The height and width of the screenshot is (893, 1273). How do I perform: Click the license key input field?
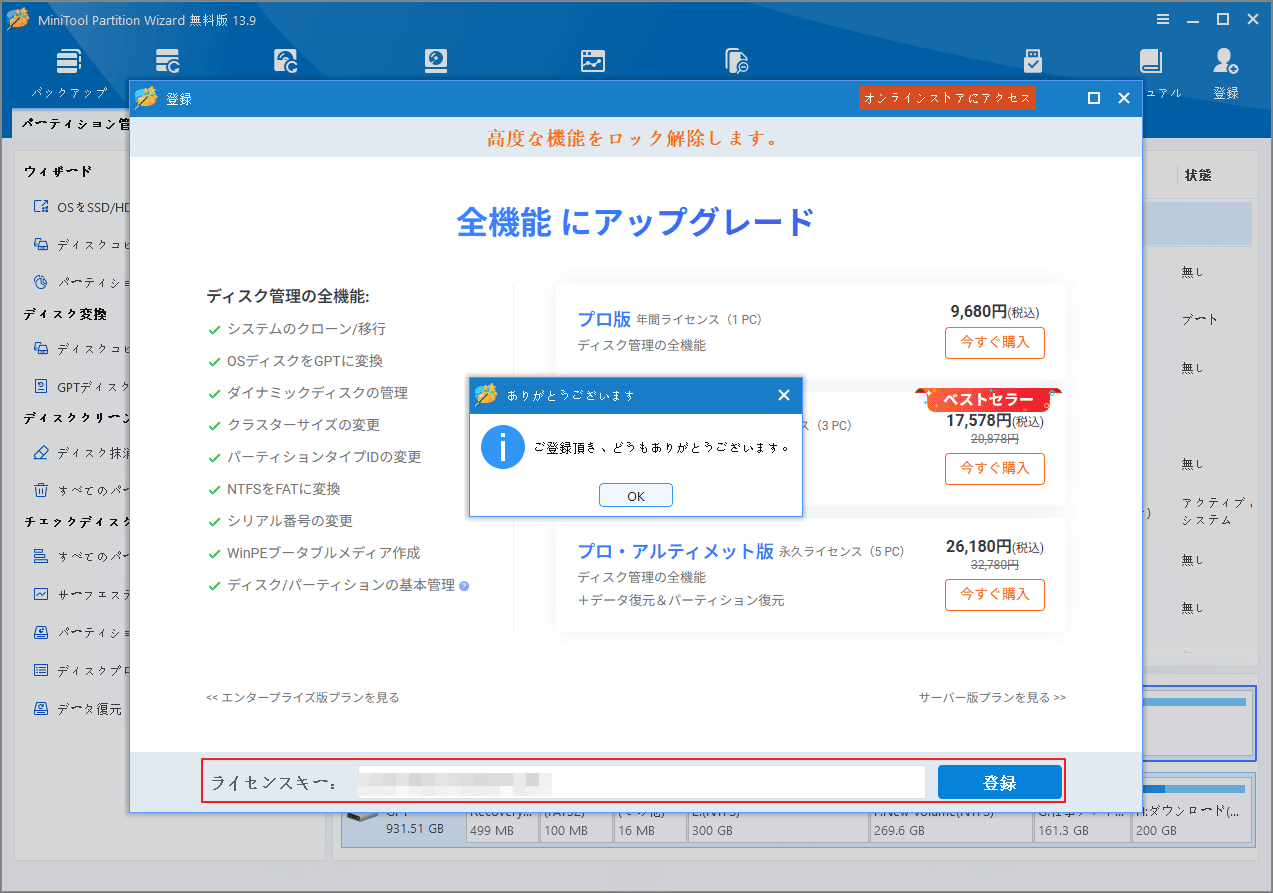pyautogui.click(x=641, y=782)
